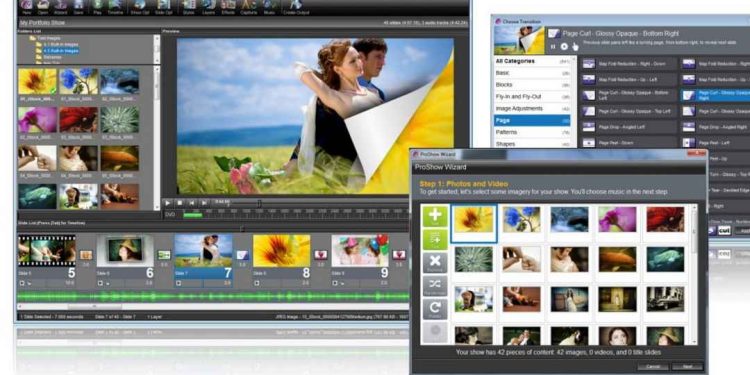750x375 pixels.
Task: Click Next in the ProShow Wizard
Action: click(x=687, y=366)
